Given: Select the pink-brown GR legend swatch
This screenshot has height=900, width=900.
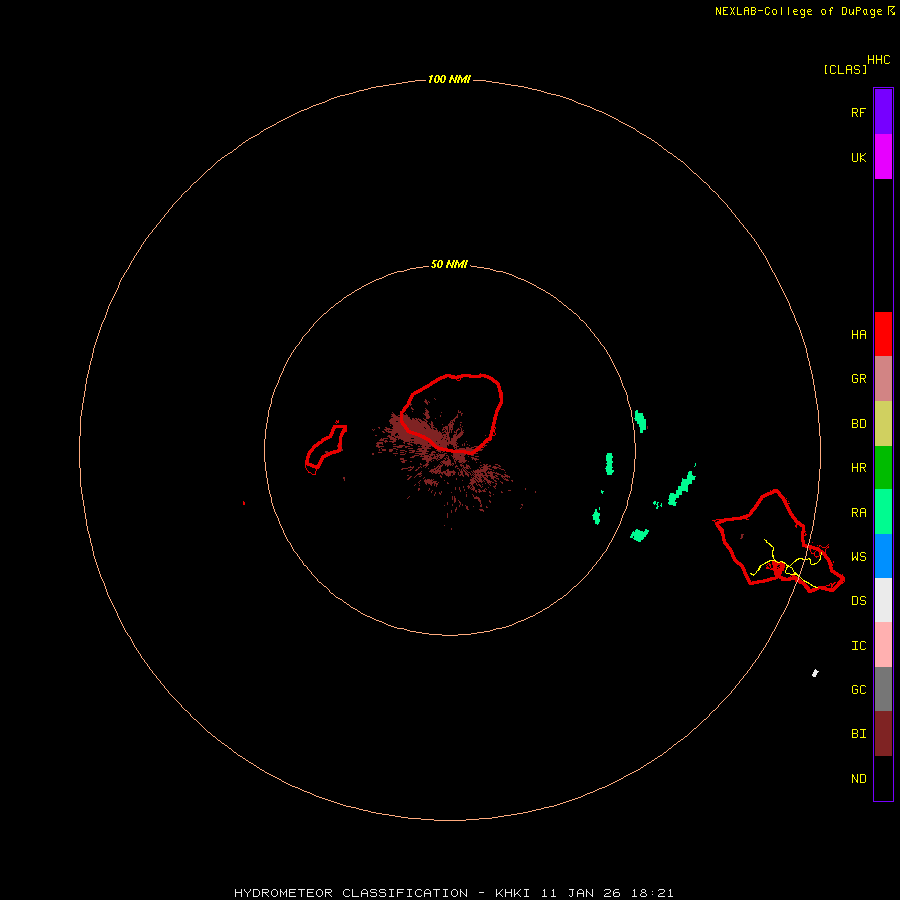Looking at the screenshot, I should (883, 379).
